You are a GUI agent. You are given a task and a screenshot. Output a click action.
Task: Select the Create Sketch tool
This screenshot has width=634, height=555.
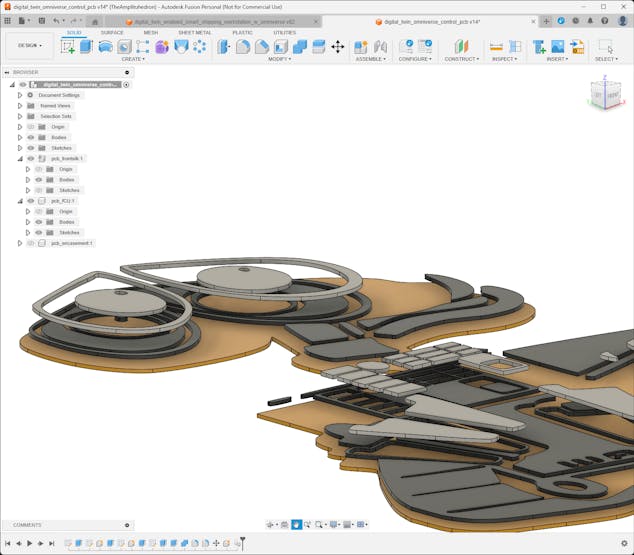point(68,46)
